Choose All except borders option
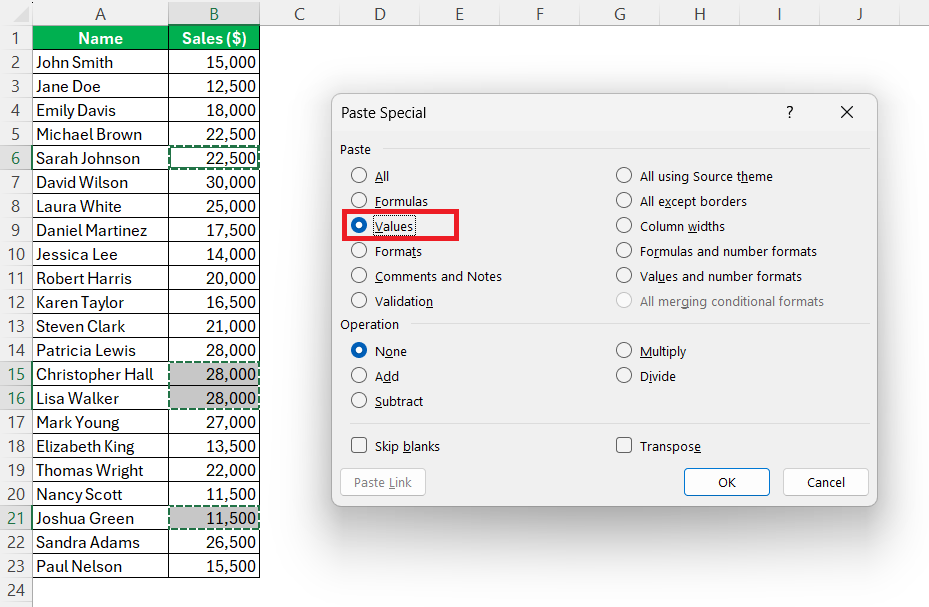929x607 pixels. pos(681,201)
